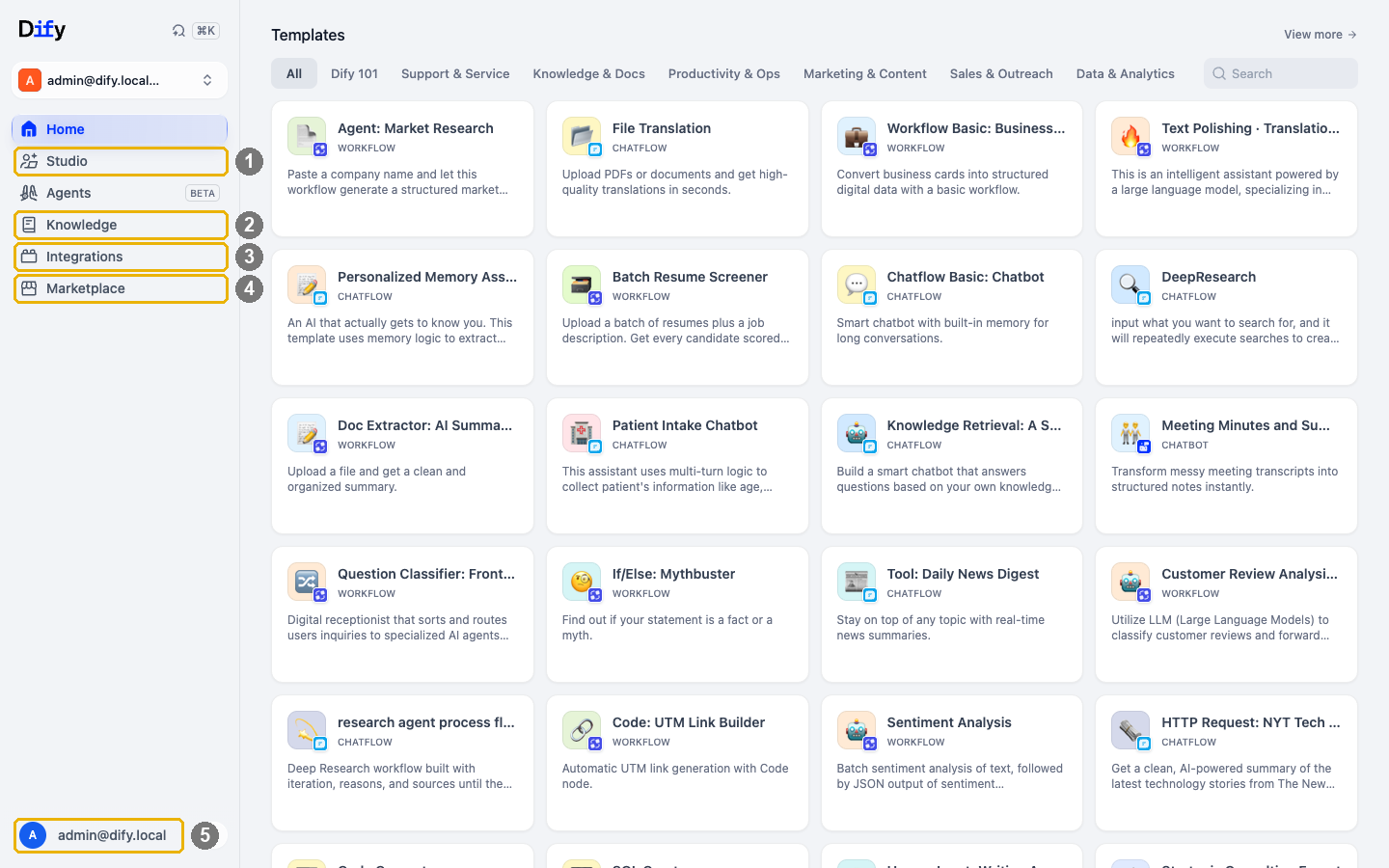This screenshot has height=868, width=1389.
Task: Click Knowledge Retrieval robot icon
Action: pos(857,433)
